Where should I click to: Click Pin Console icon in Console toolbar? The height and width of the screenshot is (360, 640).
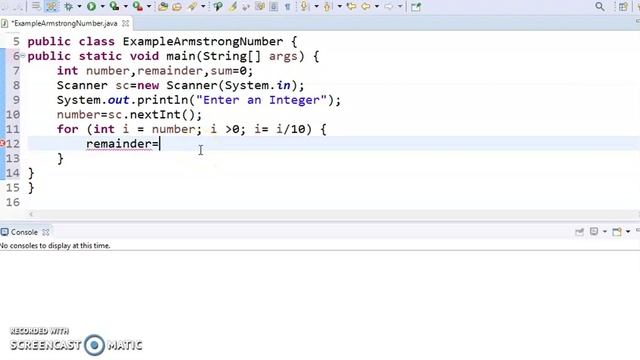[579, 232]
